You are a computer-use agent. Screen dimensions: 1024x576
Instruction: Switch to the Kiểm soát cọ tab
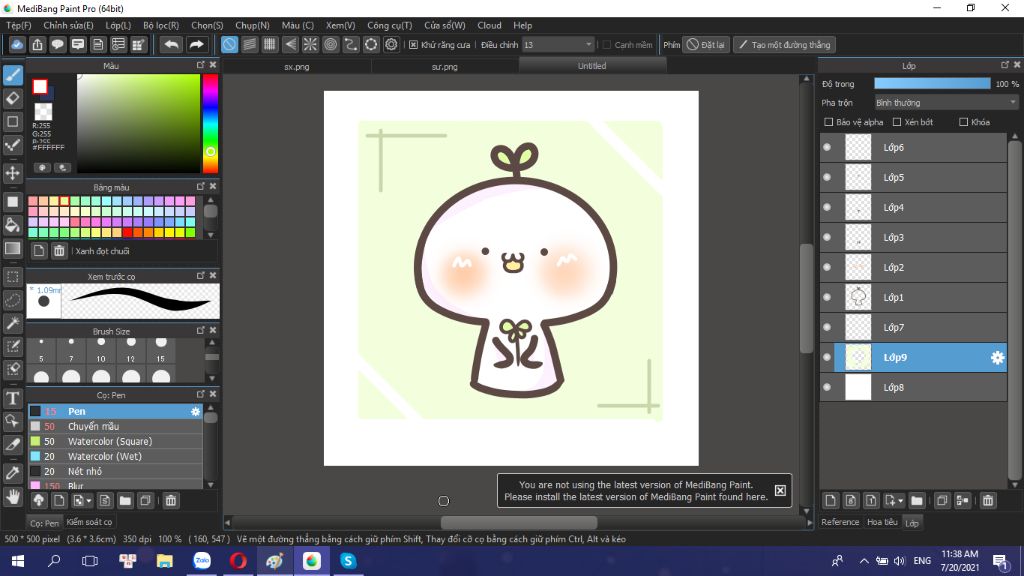click(x=89, y=522)
